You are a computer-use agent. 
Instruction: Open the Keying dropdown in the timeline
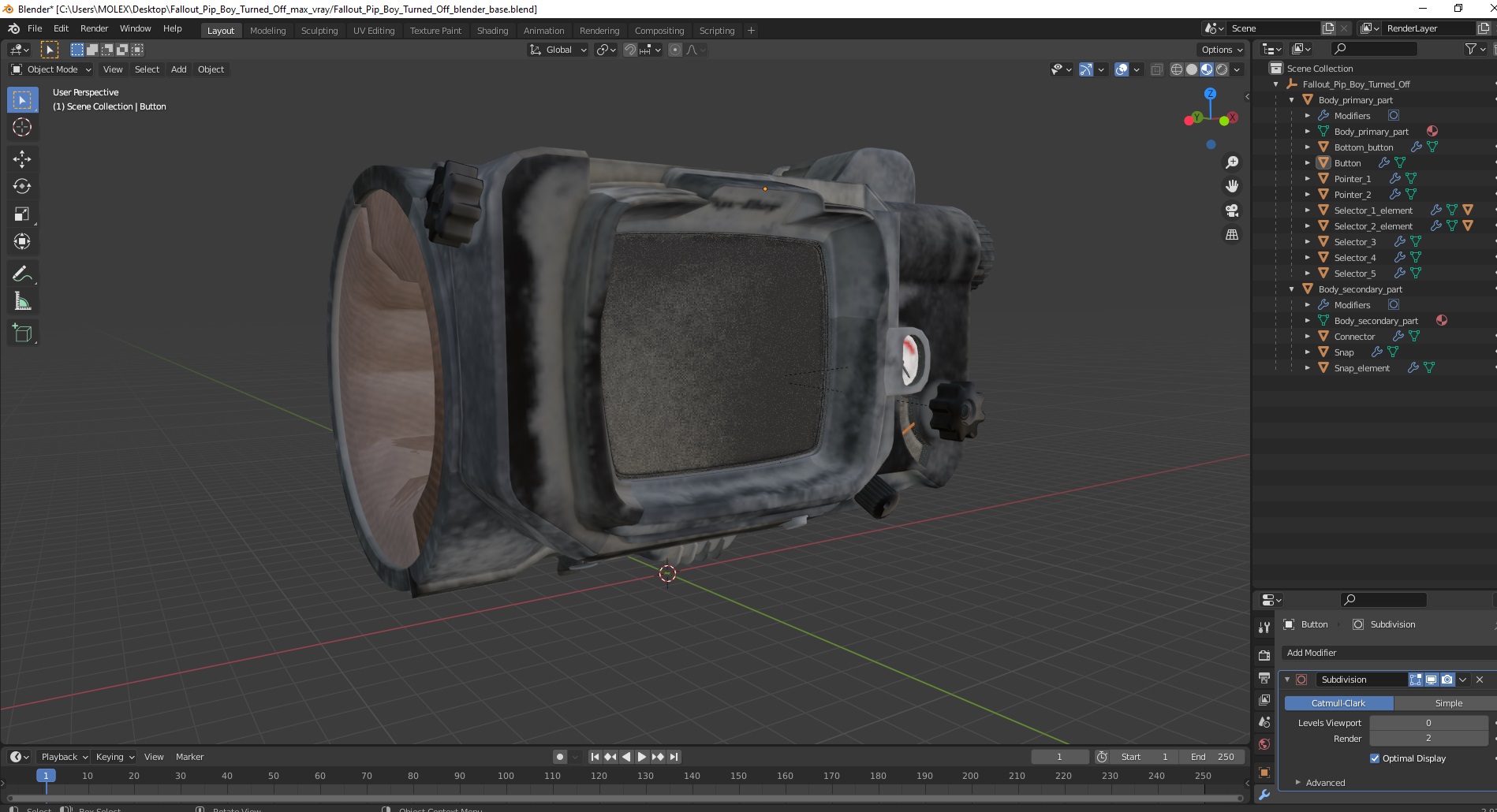114,757
